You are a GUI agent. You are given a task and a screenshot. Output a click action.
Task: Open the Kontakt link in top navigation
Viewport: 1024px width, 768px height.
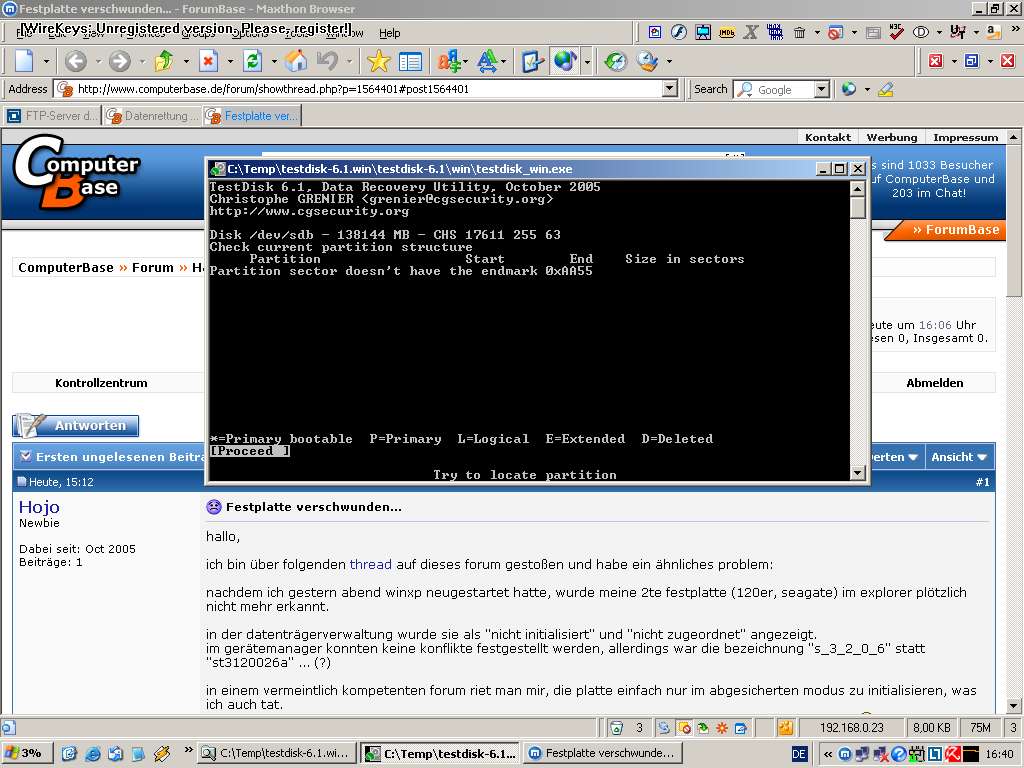pyautogui.click(x=827, y=137)
